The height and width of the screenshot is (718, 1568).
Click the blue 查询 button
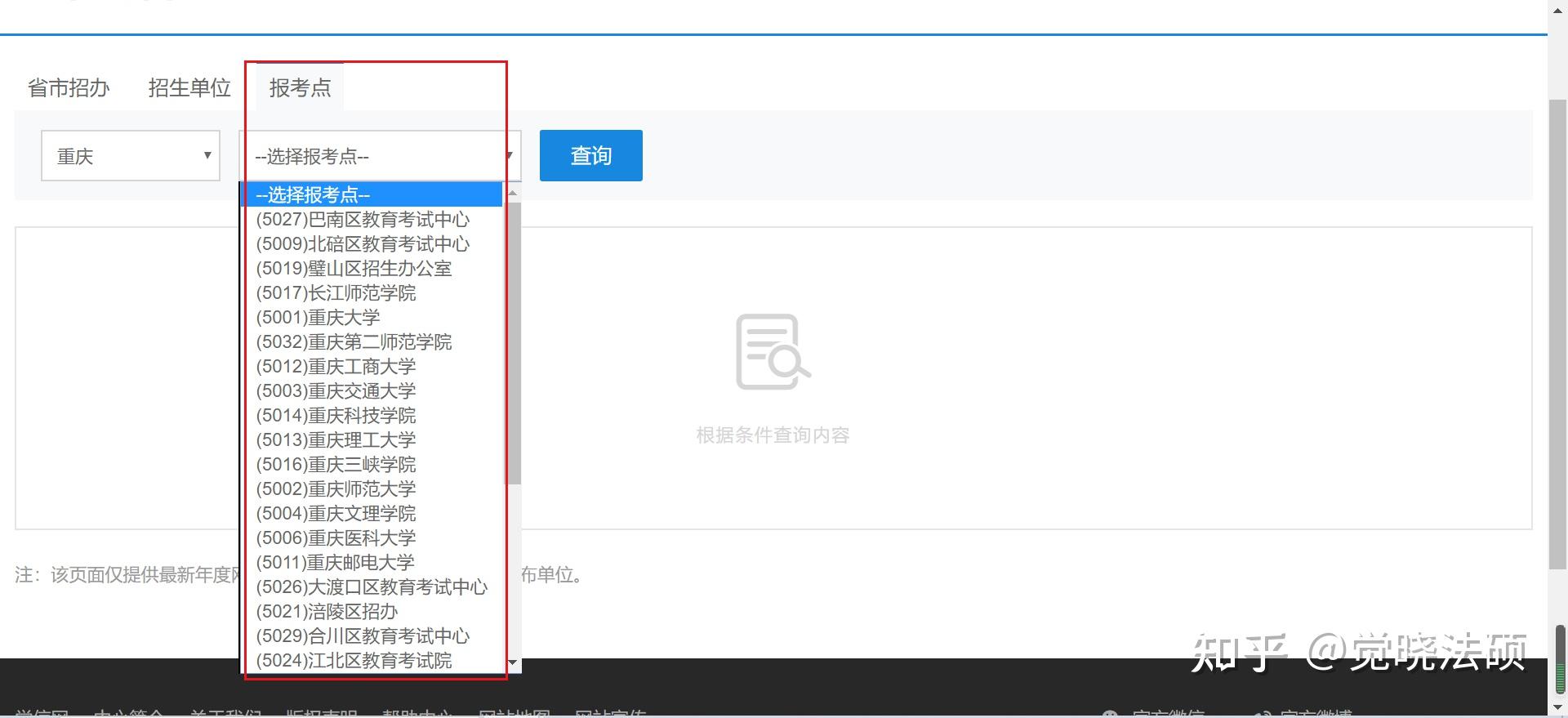[591, 155]
